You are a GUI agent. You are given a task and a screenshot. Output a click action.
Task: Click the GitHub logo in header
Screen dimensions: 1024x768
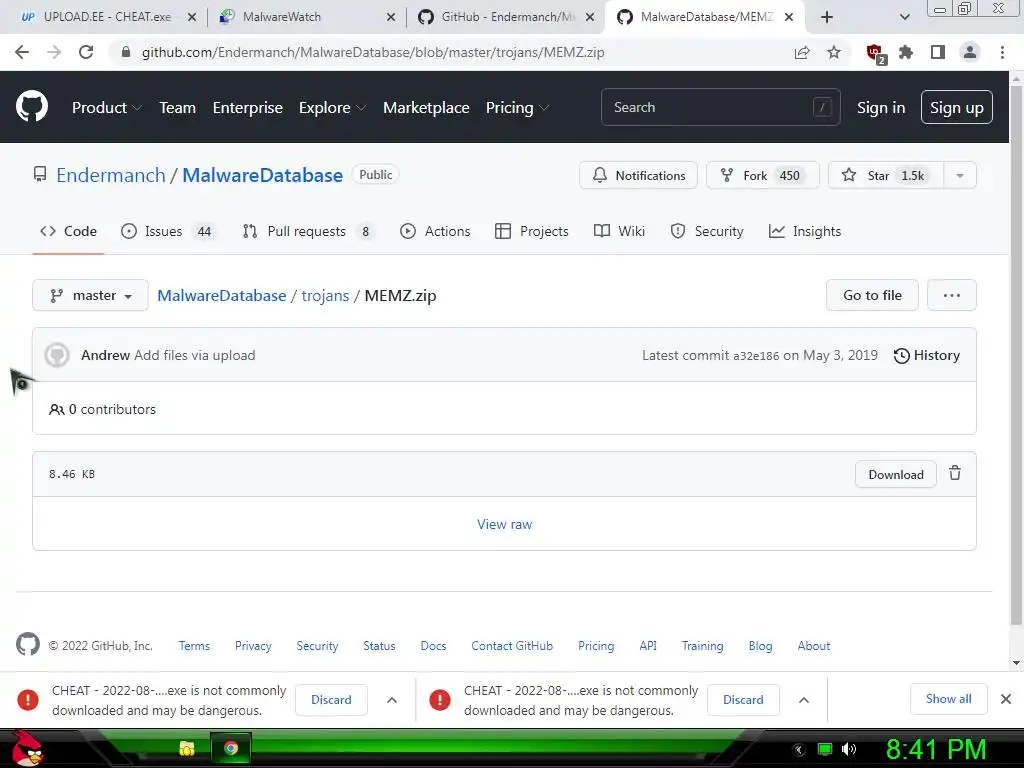(x=31, y=107)
